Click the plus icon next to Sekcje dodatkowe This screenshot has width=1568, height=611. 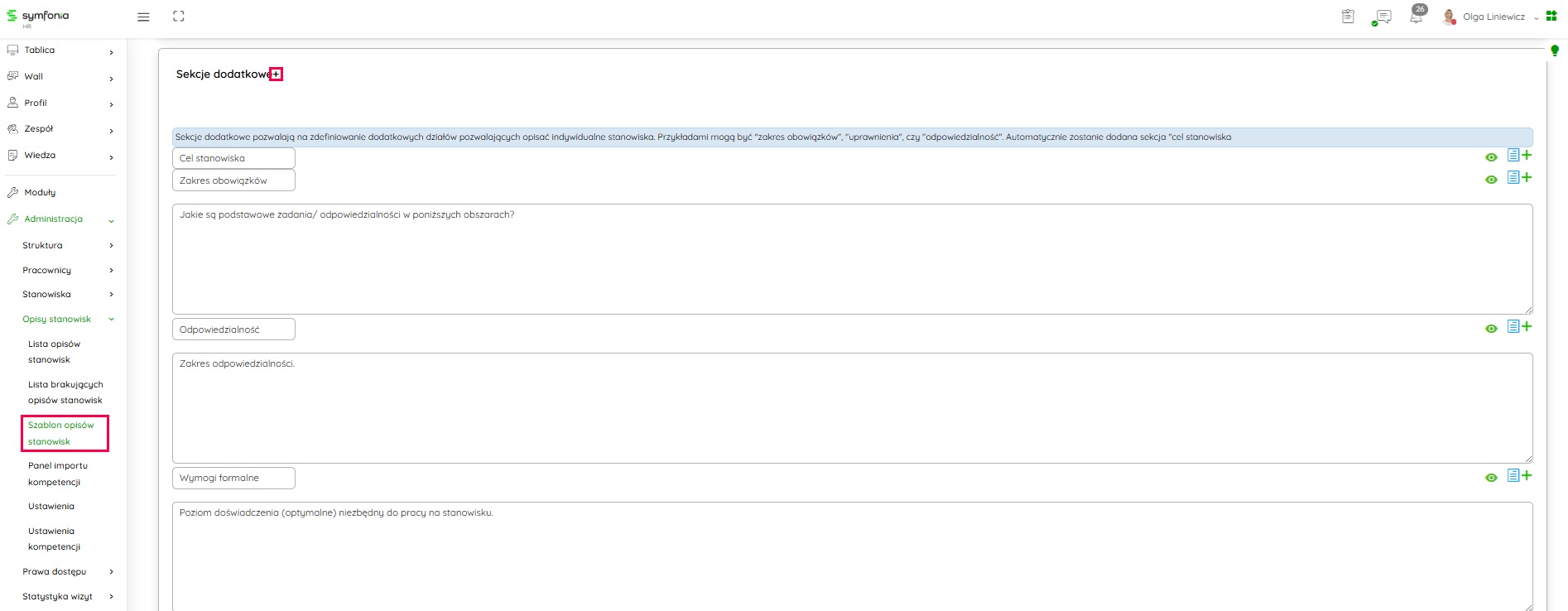[277, 75]
